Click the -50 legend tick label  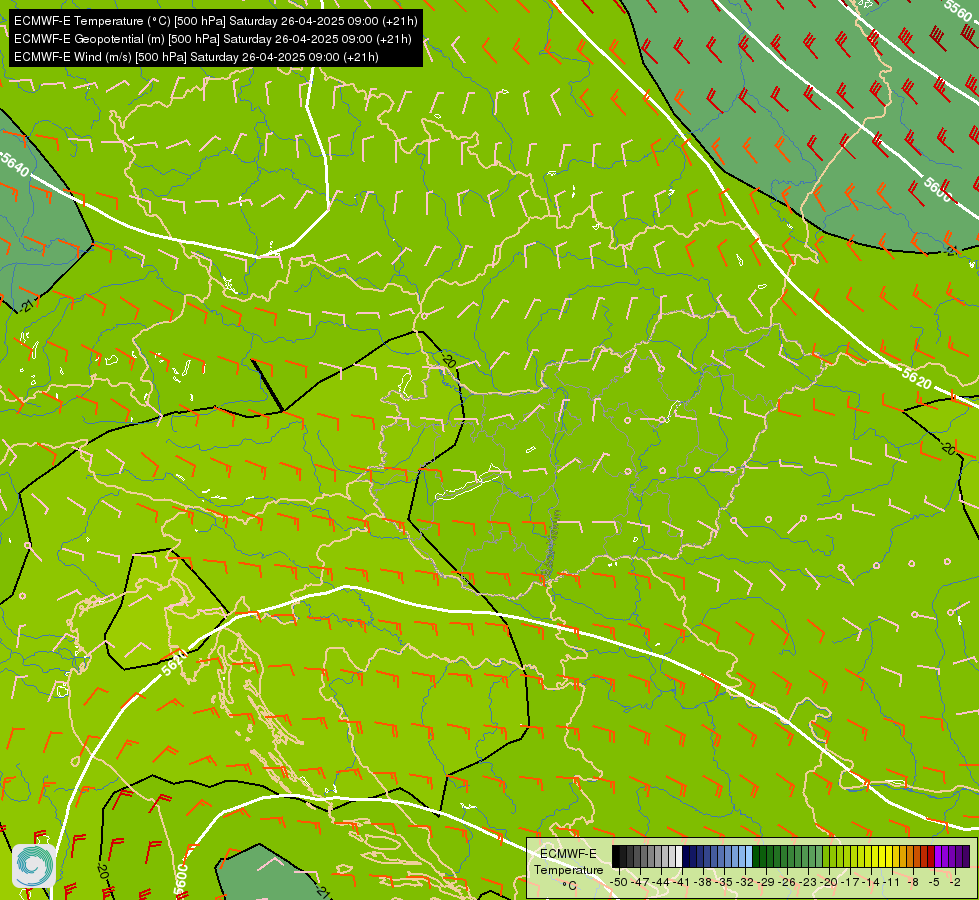619,882
